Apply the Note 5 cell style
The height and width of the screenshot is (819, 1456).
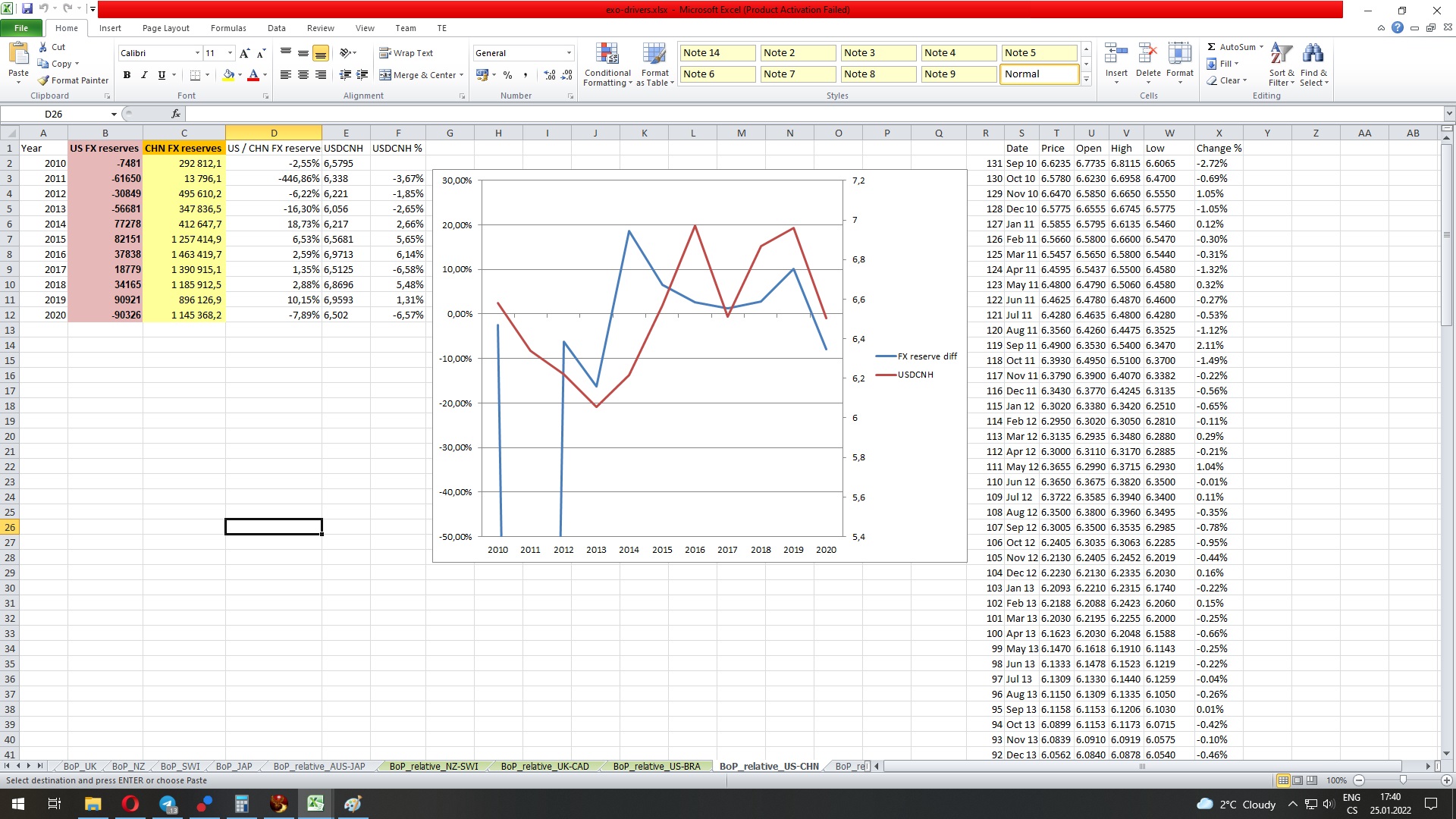coord(1040,52)
